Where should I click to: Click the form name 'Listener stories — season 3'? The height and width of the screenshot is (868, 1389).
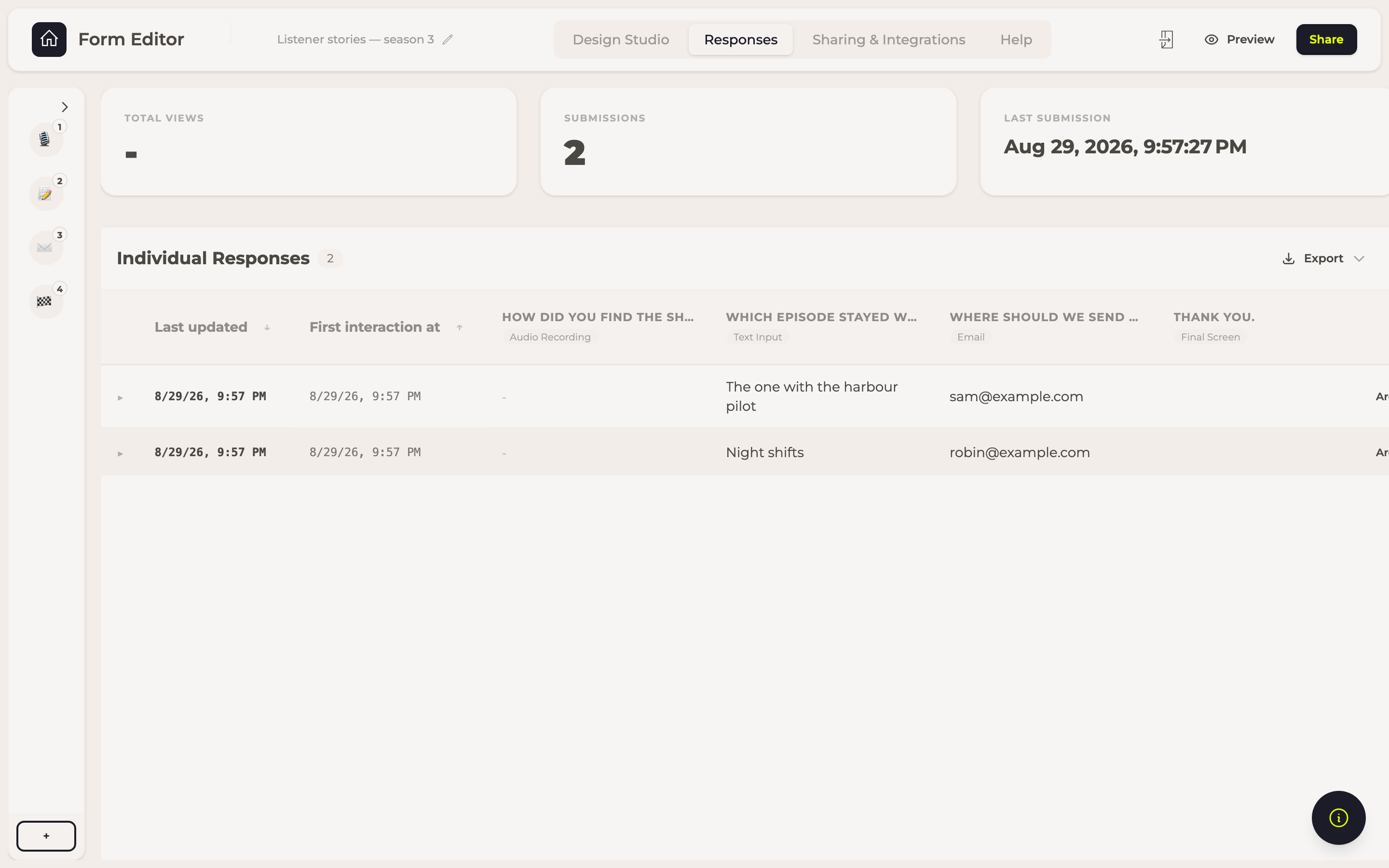click(x=355, y=40)
